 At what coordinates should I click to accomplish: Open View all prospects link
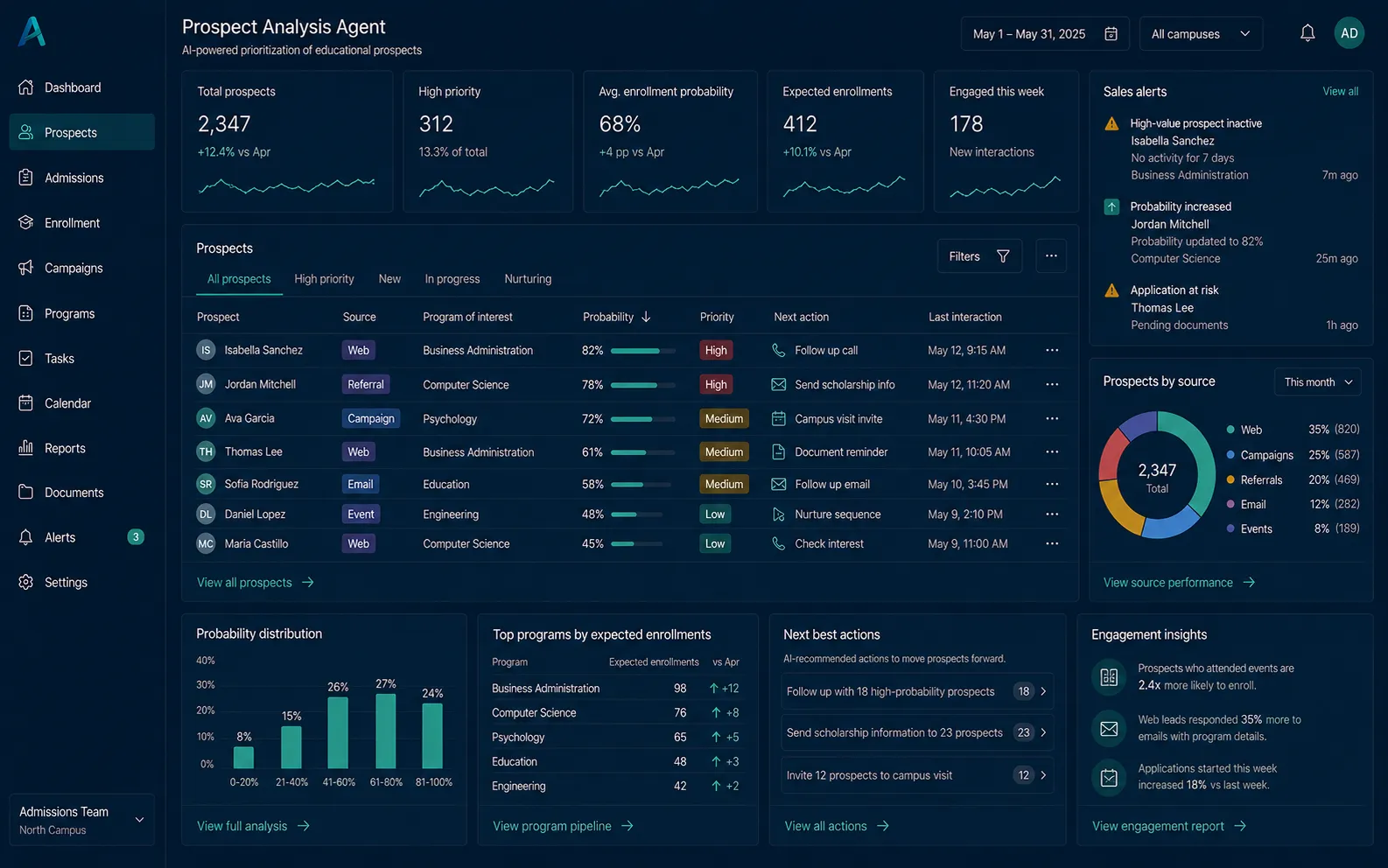pos(255,582)
